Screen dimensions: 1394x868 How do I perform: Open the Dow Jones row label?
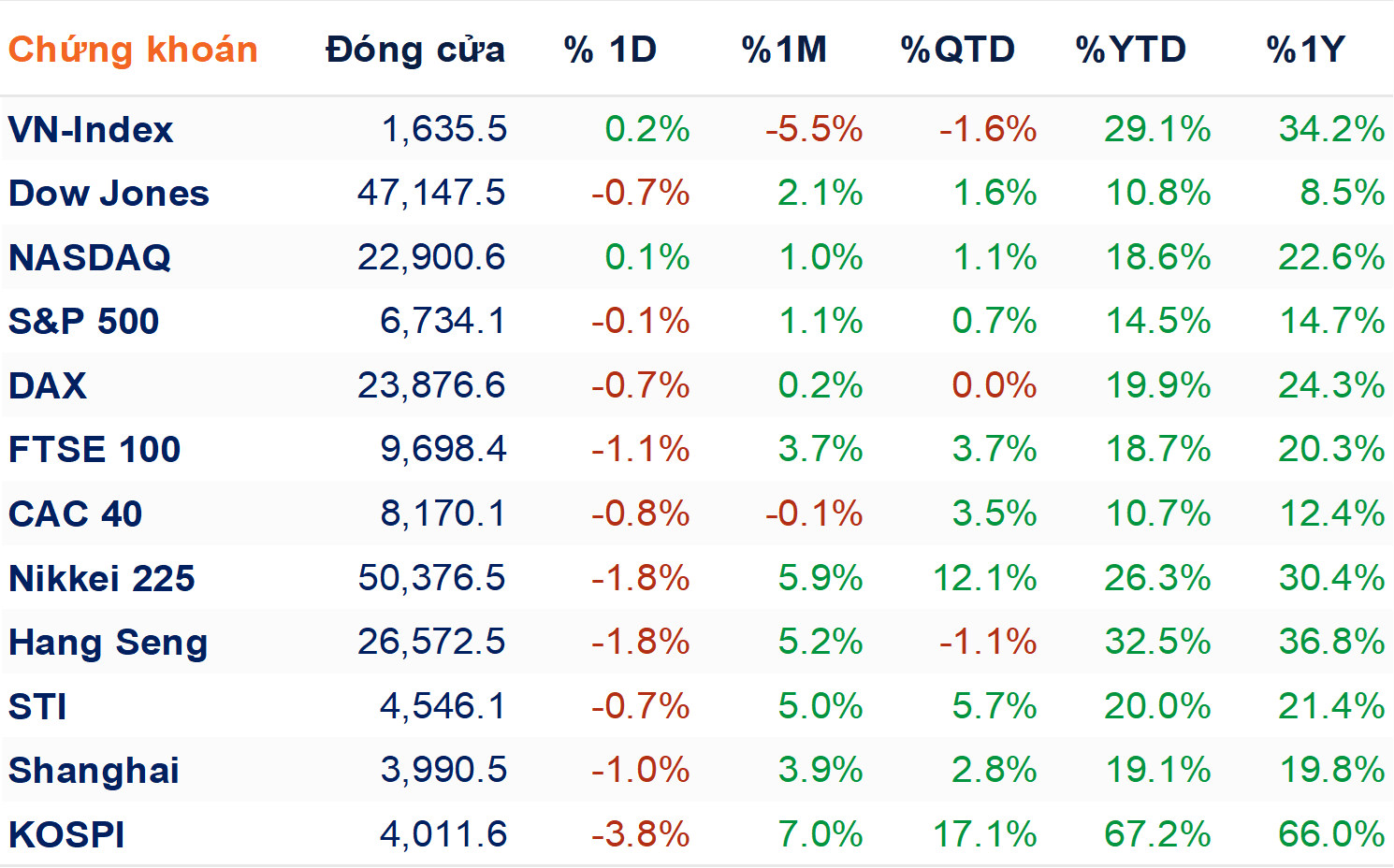coord(109,194)
